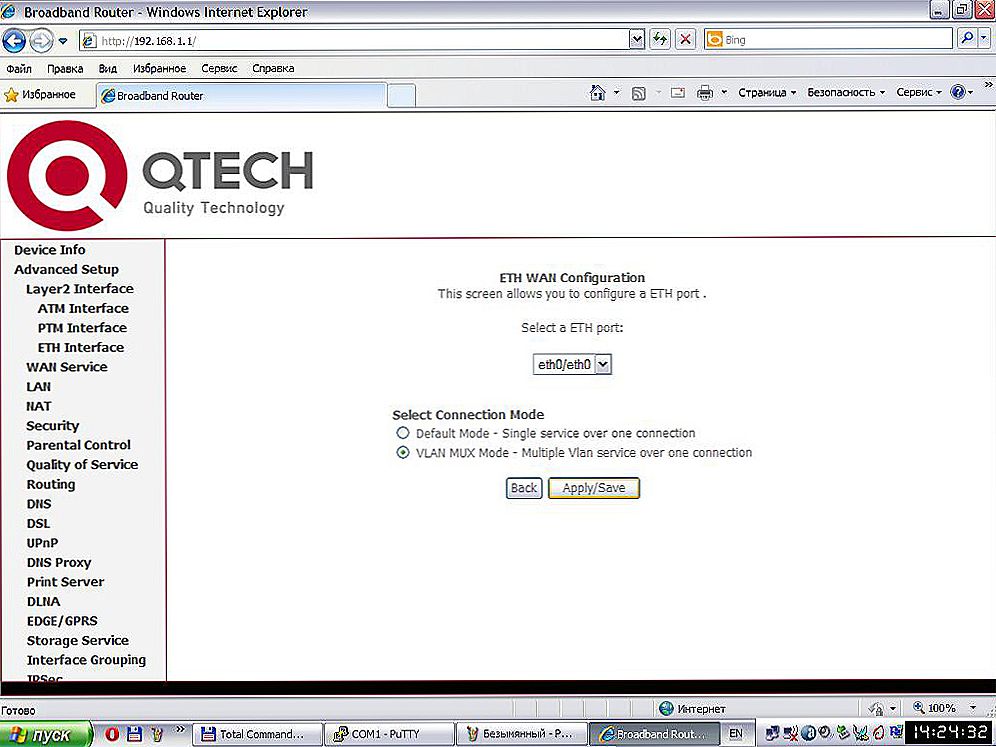Viewport: 996px width, 747px height.
Task: Open Storage Service in sidebar
Action: point(77,640)
